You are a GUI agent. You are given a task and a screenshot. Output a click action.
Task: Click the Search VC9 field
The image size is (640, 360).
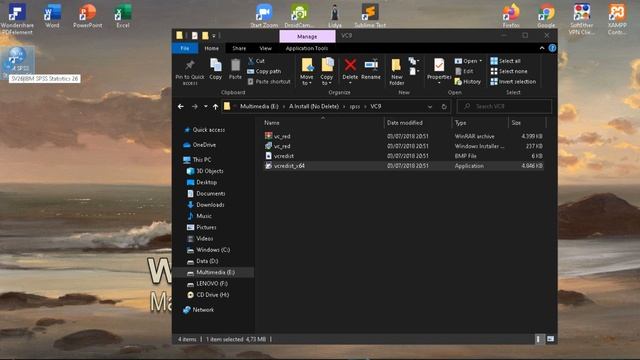504,107
